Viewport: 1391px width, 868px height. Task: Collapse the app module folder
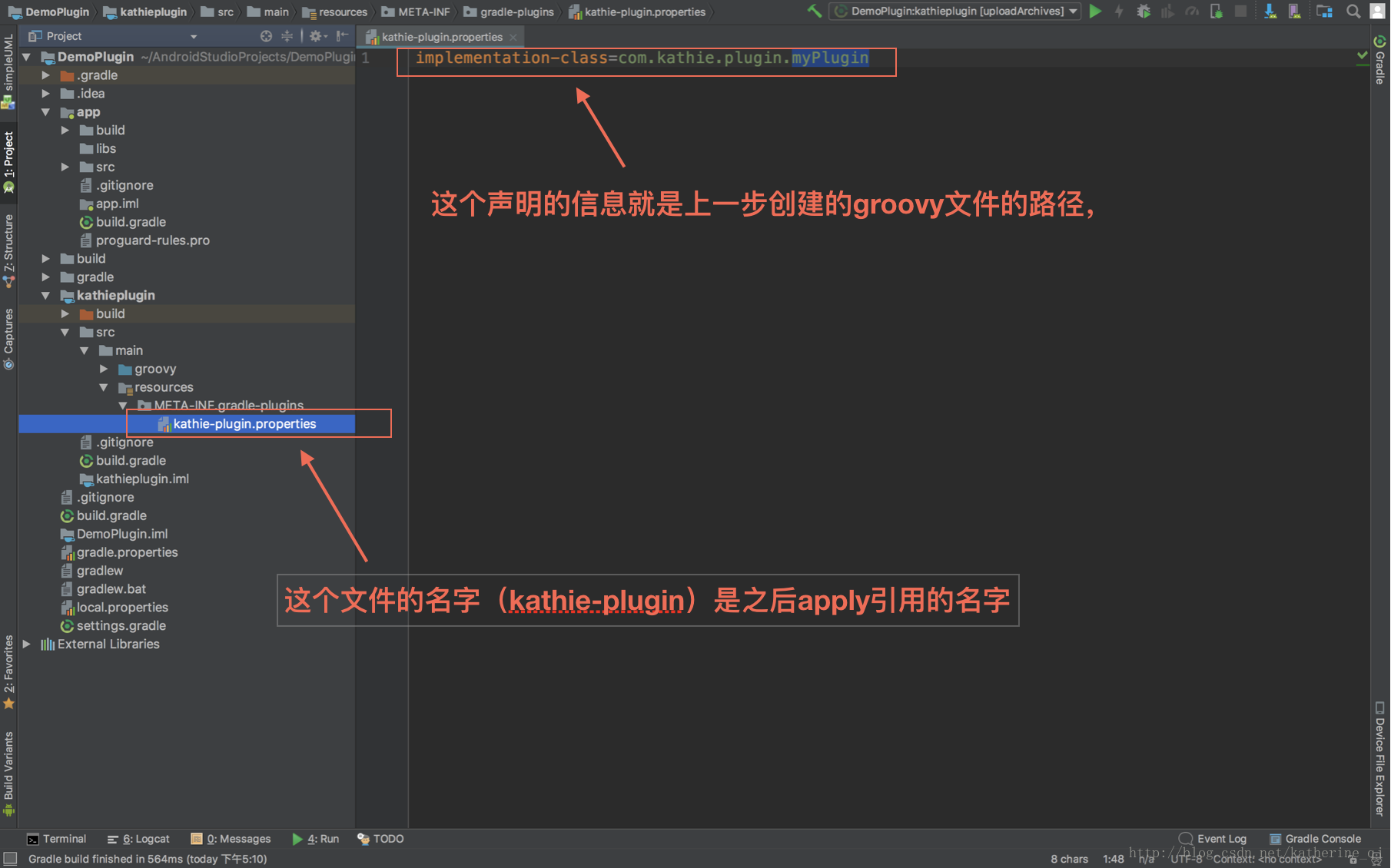46,112
